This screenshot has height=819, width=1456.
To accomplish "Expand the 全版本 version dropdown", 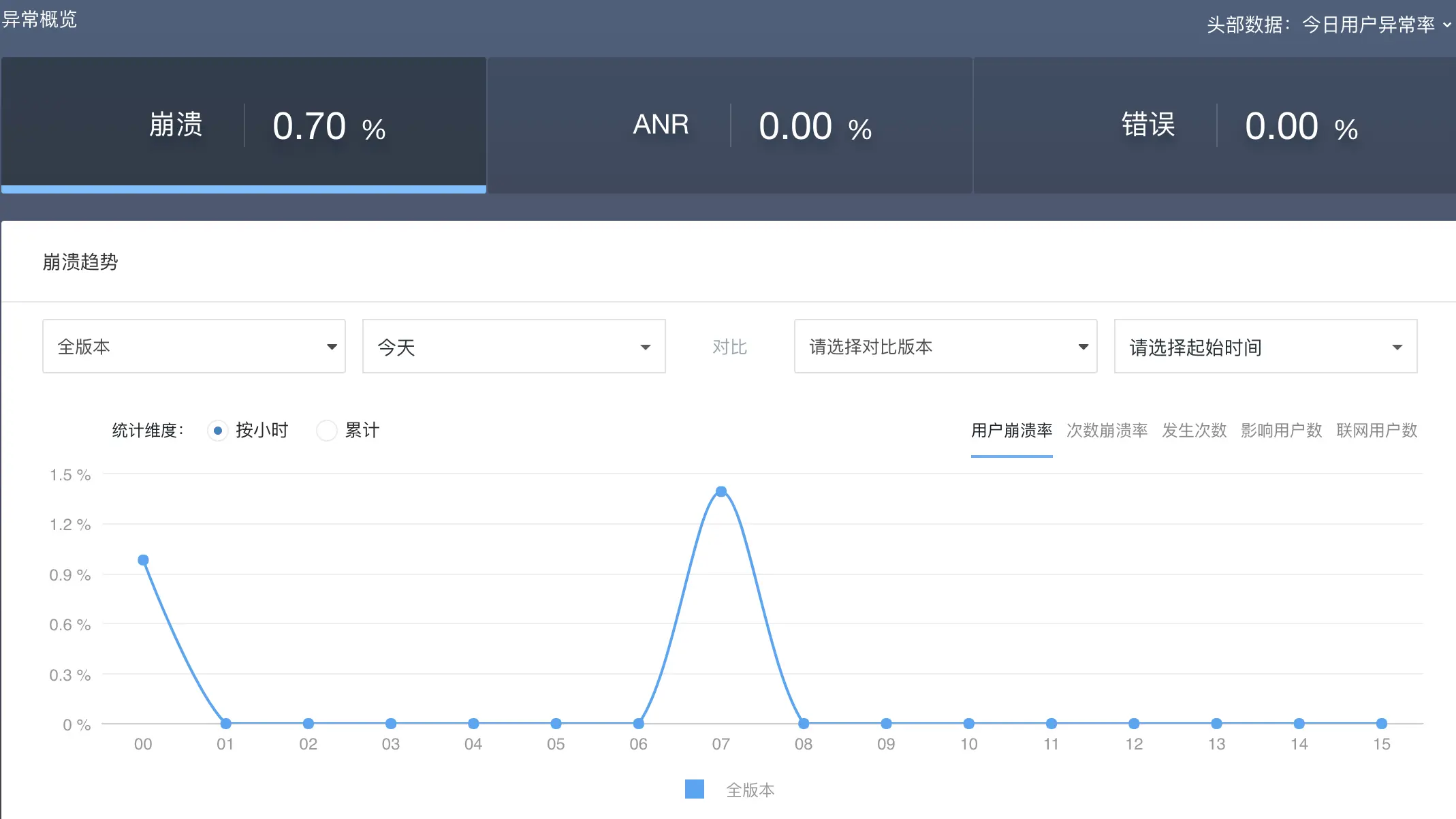I will (194, 346).
